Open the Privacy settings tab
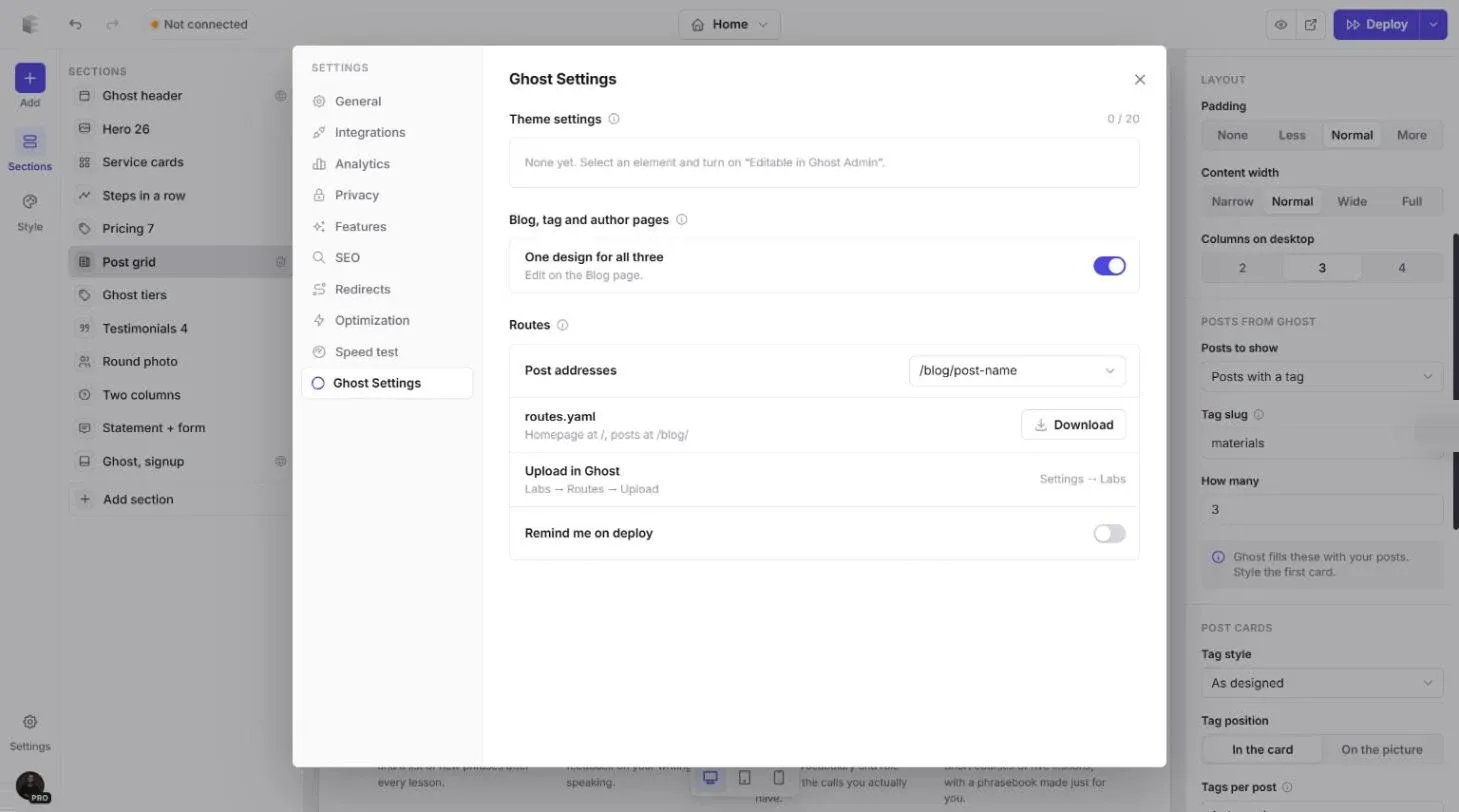This screenshot has width=1459, height=812. pyautogui.click(x=387, y=195)
